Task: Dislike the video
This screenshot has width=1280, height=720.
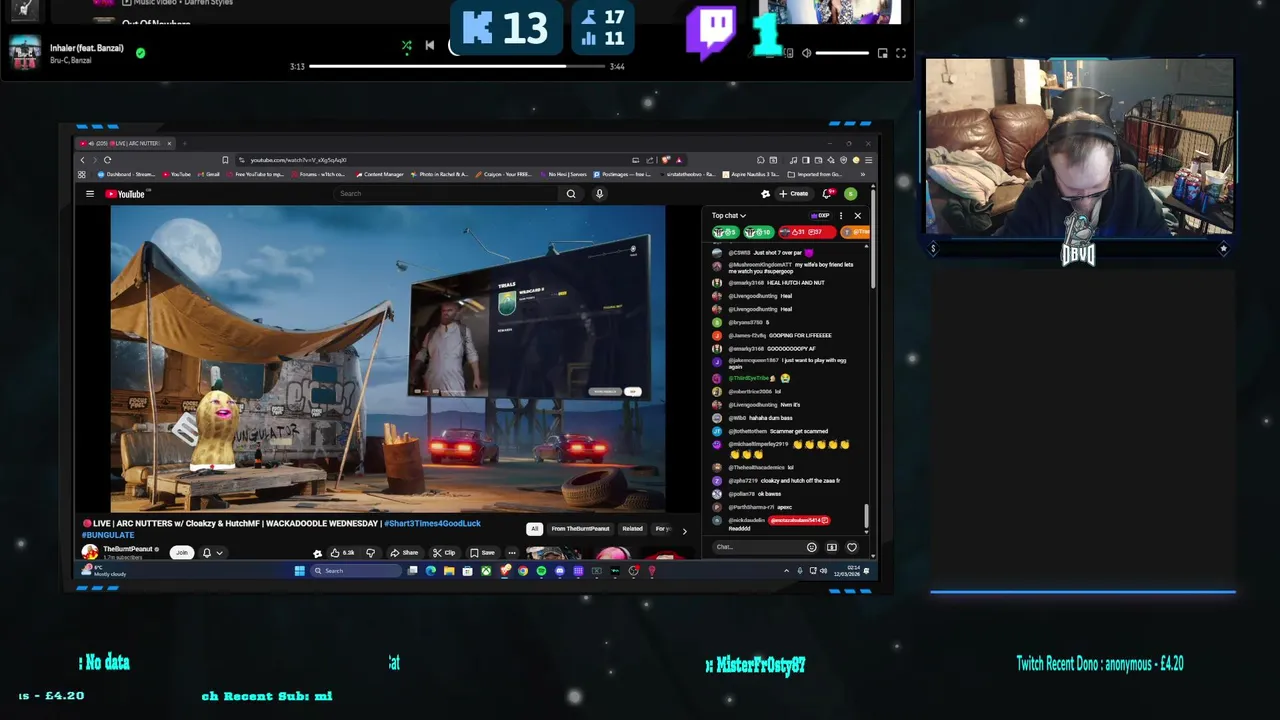Action: (x=370, y=552)
